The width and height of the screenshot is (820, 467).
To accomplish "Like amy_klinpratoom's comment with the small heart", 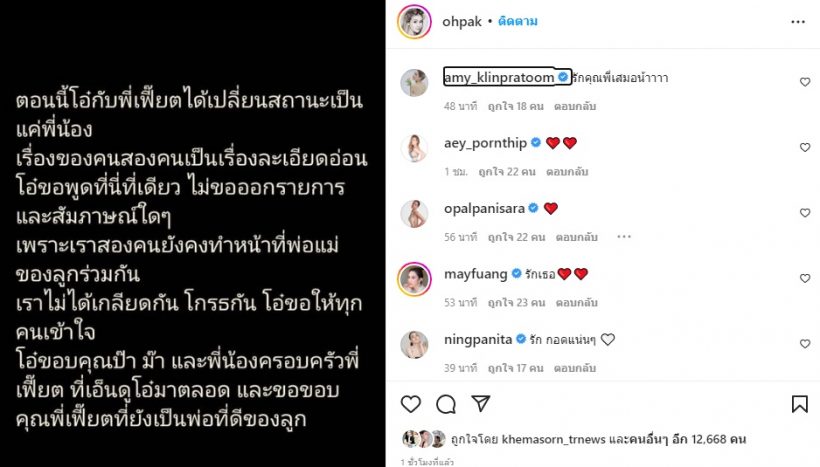I will point(805,82).
